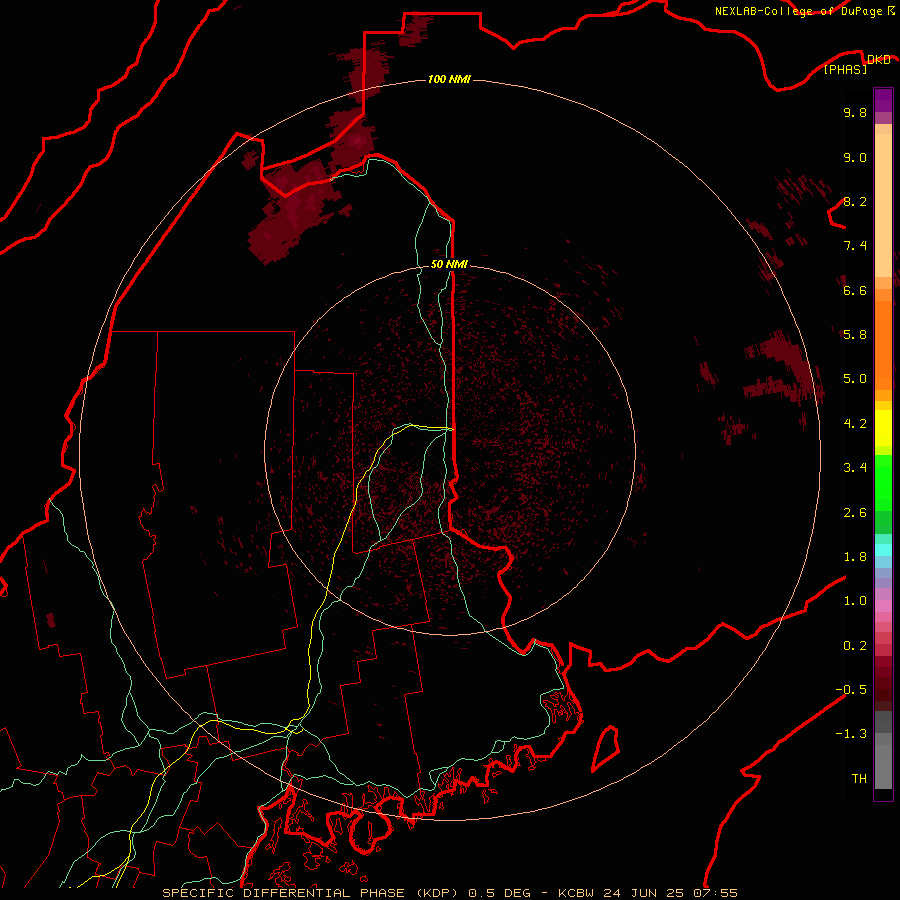Click the 50 NMI range ring label
The width and height of the screenshot is (900, 900).
(449, 264)
